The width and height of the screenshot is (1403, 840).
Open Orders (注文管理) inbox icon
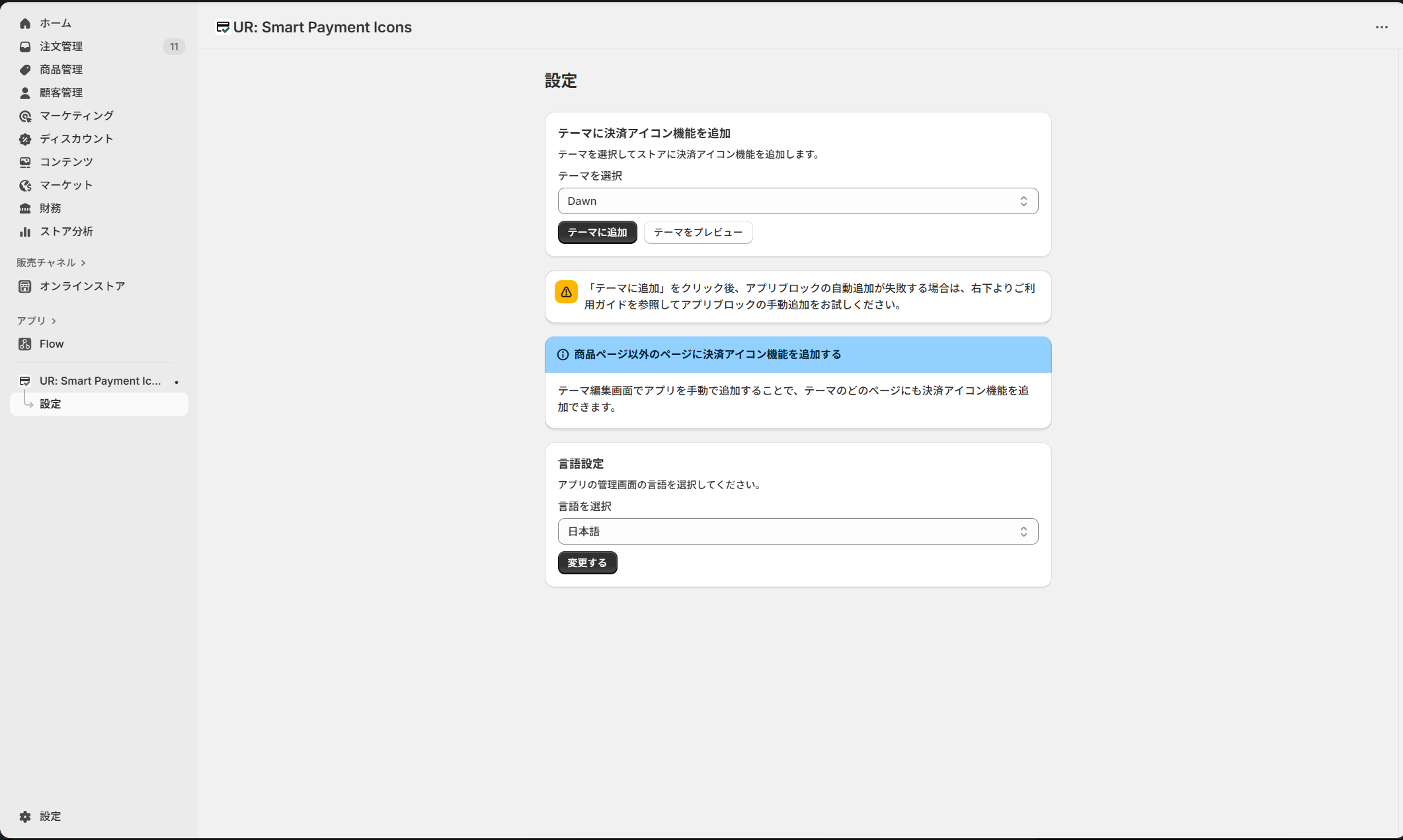coord(25,47)
